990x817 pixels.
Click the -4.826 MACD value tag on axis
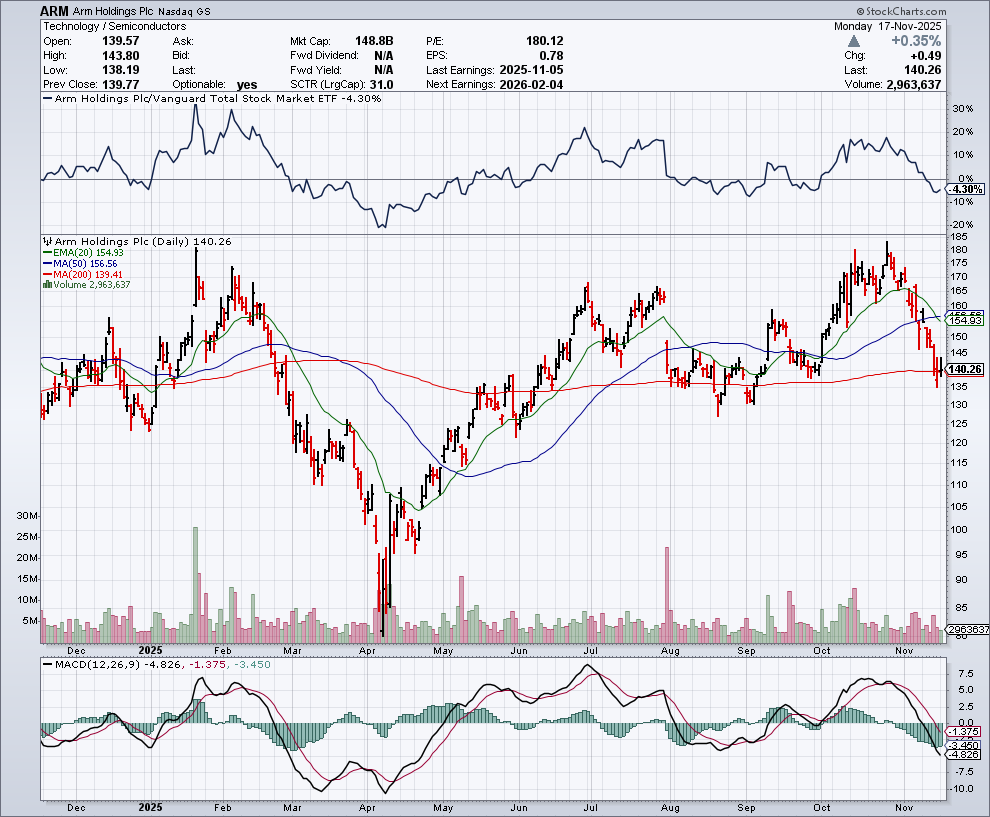click(964, 755)
